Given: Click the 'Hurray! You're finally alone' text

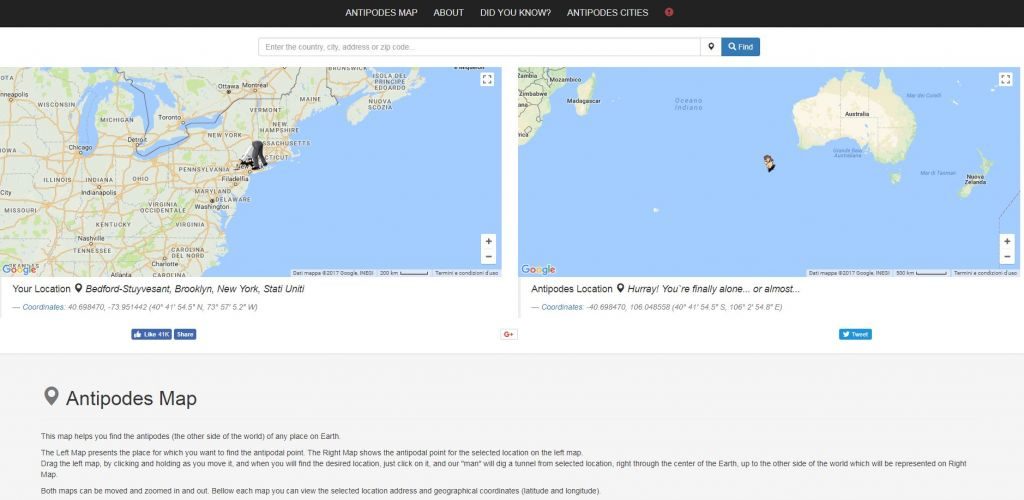Looking at the screenshot, I should [714, 289].
